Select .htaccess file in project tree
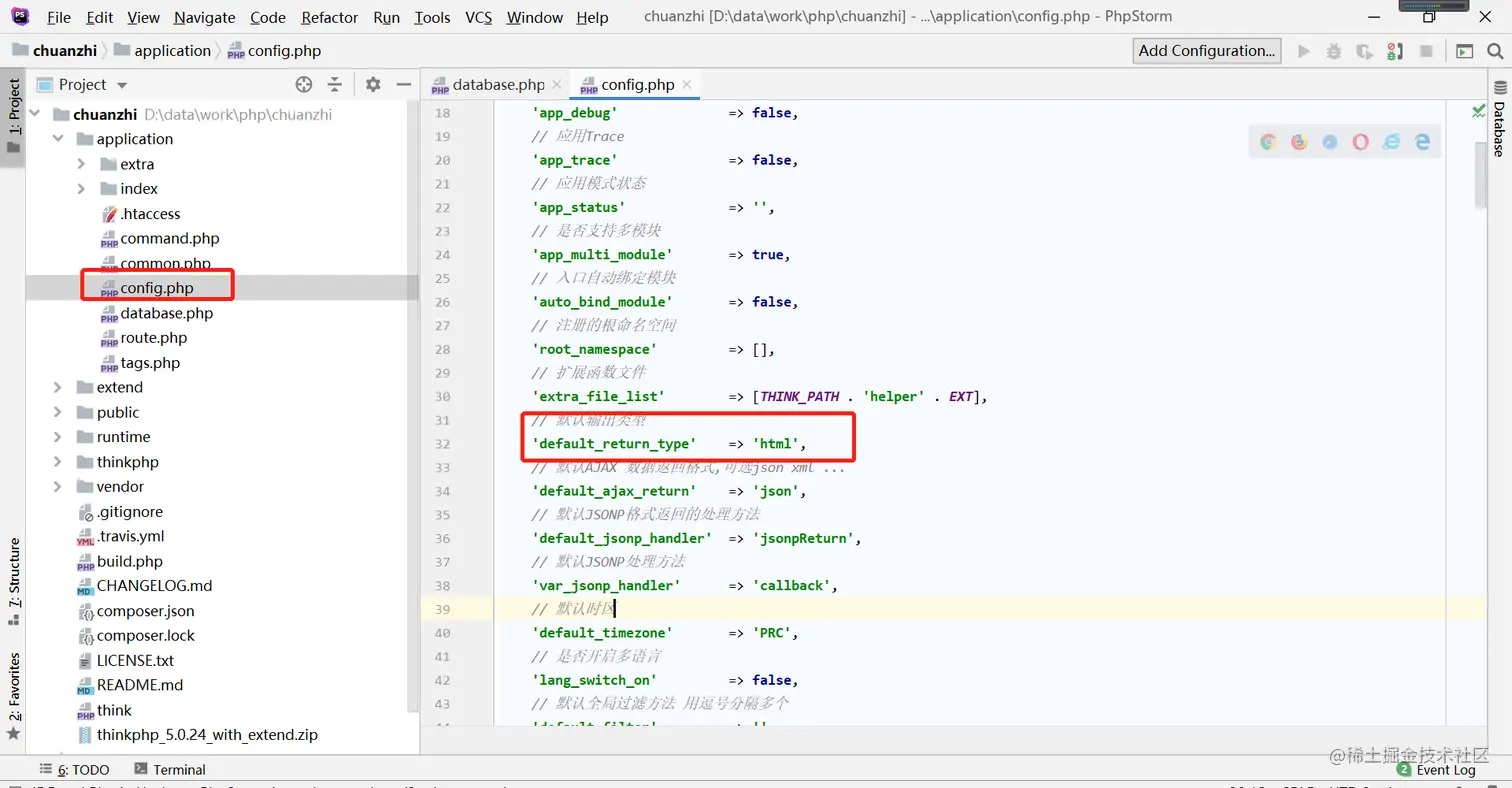Viewport: 1512px width, 788px height. click(x=150, y=214)
